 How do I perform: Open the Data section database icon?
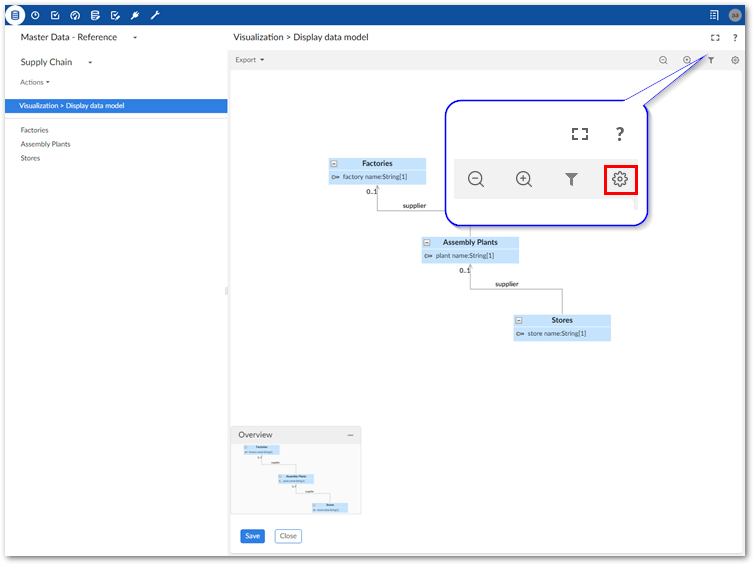pos(15,15)
